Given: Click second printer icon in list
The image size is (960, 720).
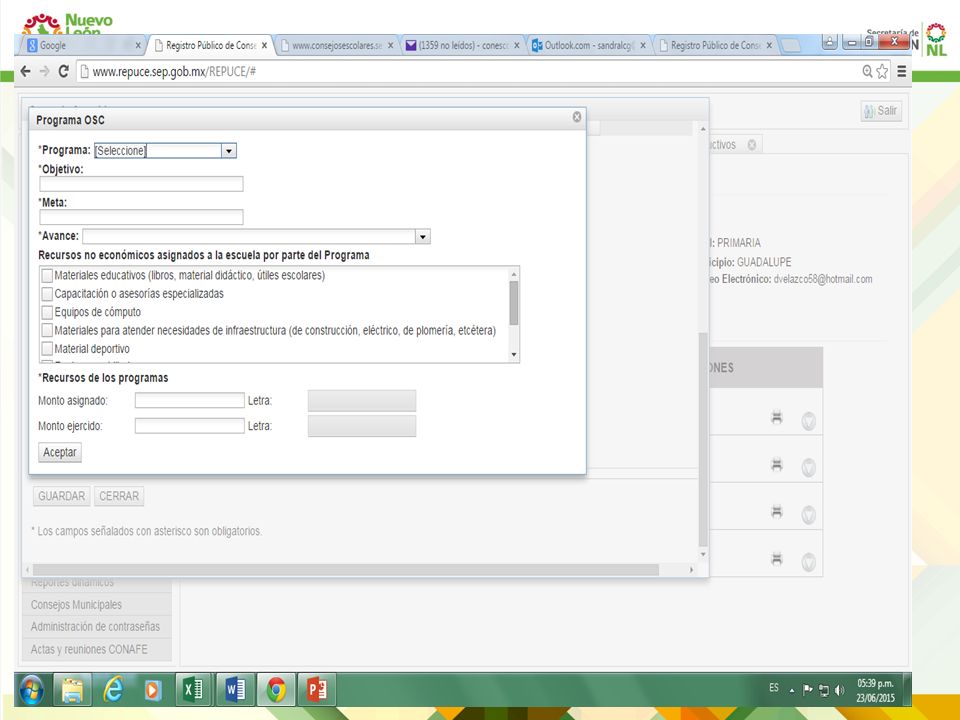Looking at the screenshot, I should click(x=777, y=465).
